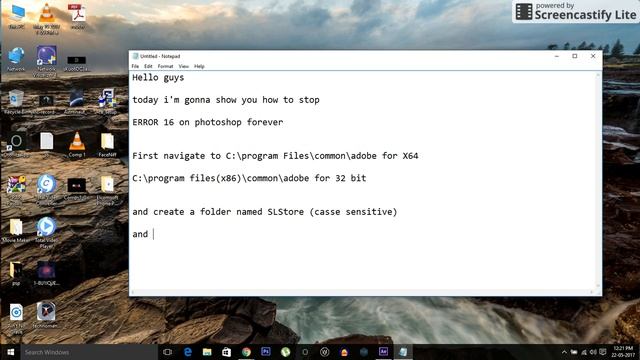Select the Movie Maker desktop icon
The image size is (640, 360).
click(x=16, y=231)
